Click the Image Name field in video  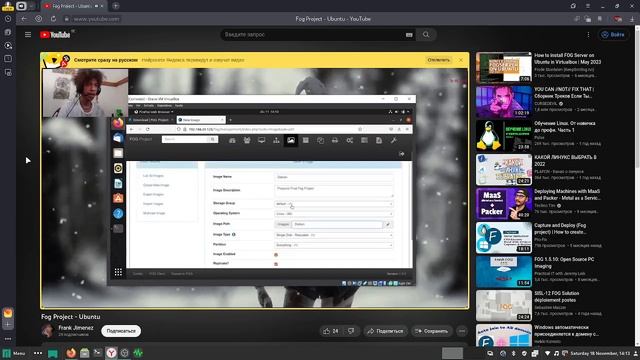click(334, 177)
